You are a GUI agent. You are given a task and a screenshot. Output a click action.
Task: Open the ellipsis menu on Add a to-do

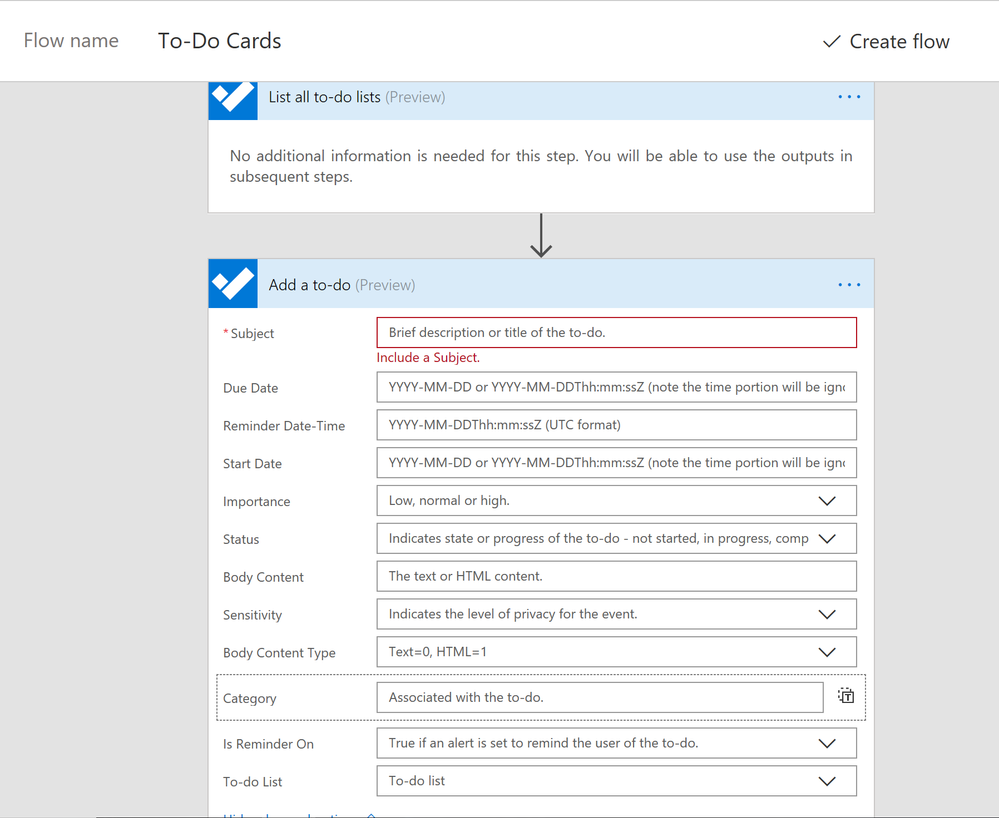pos(849,285)
